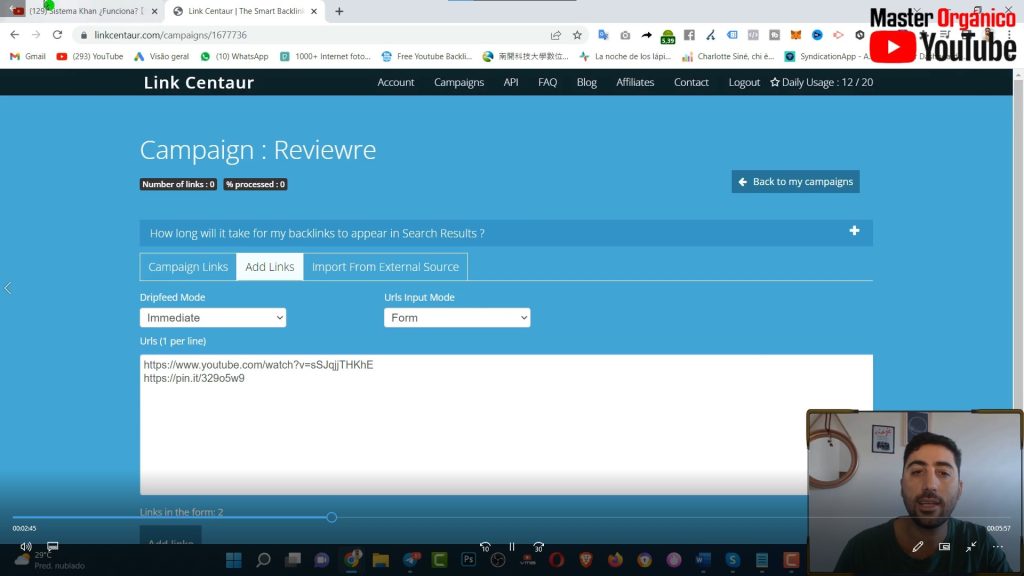Click inside the Urls textarea

tap(506, 424)
